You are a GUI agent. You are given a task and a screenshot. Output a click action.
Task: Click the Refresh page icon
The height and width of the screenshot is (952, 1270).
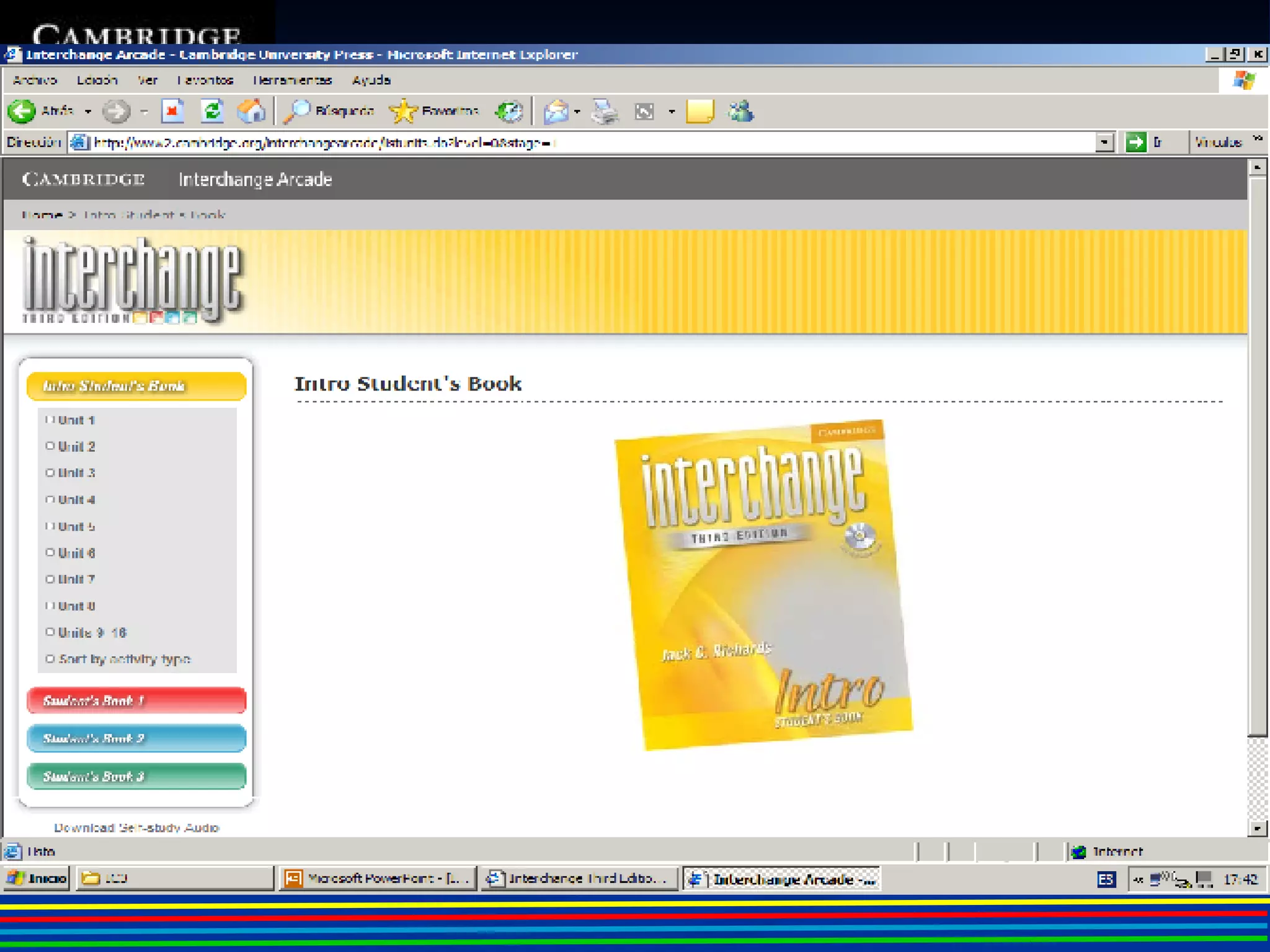[x=212, y=112]
